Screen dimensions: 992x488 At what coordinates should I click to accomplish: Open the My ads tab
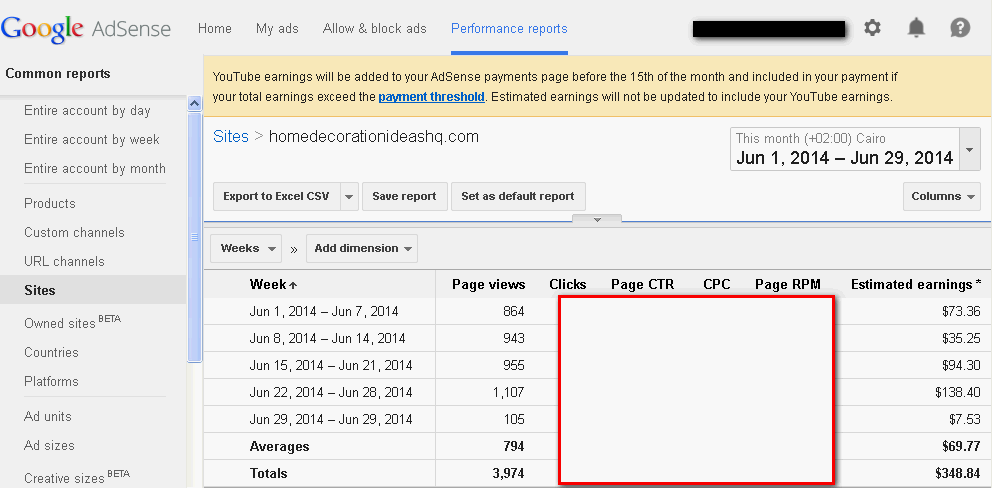[277, 29]
